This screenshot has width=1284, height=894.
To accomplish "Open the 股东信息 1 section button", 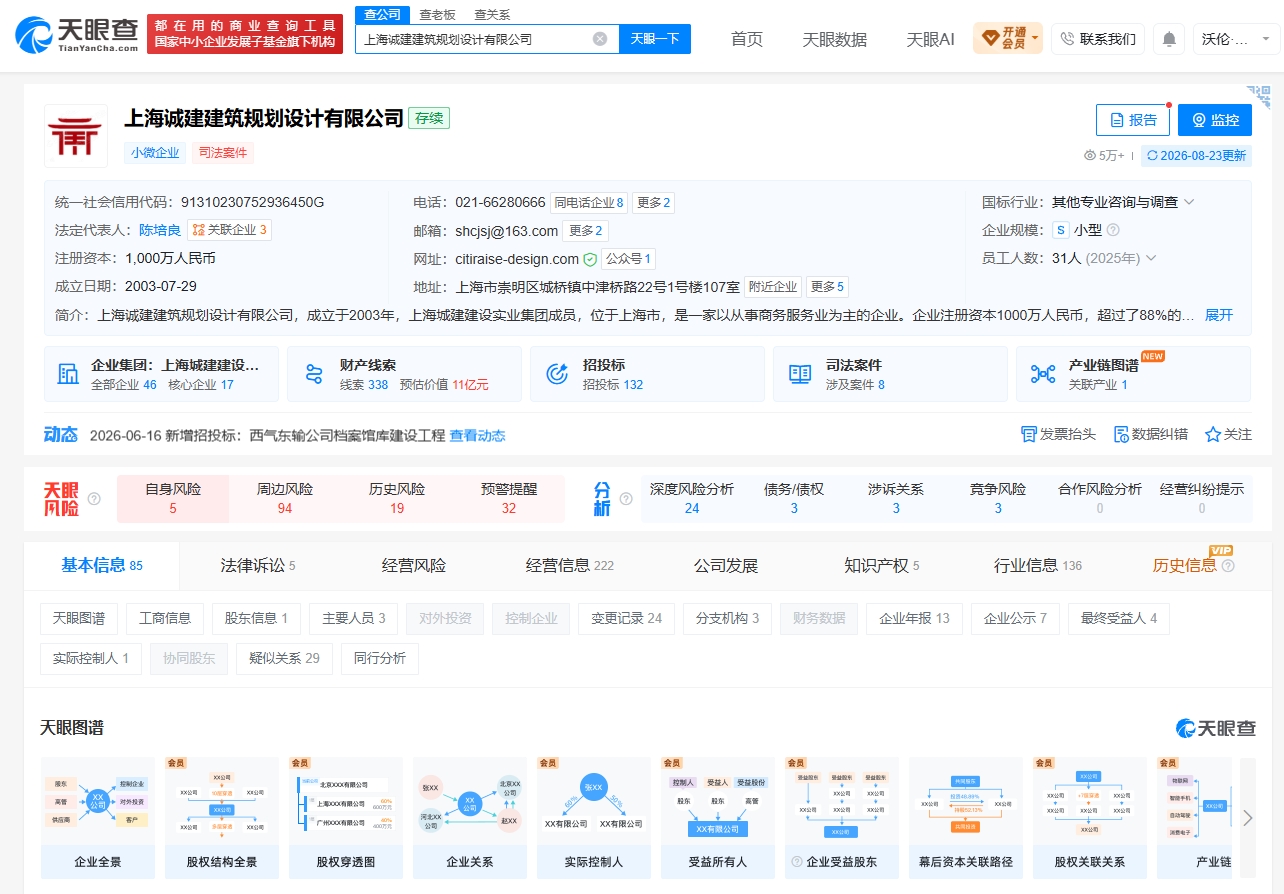I will coord(257,618).
